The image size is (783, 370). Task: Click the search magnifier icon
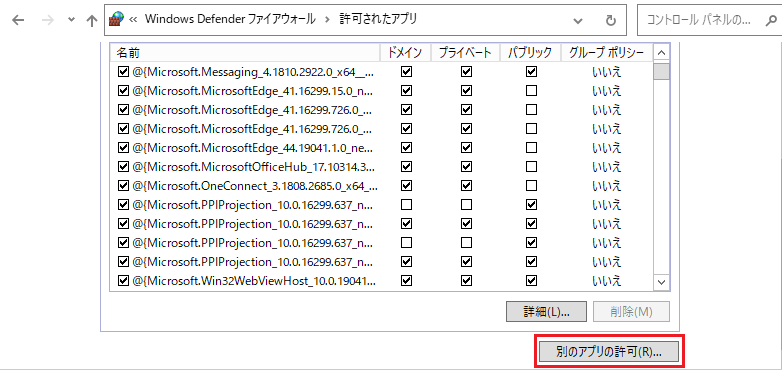coord(771,20)
